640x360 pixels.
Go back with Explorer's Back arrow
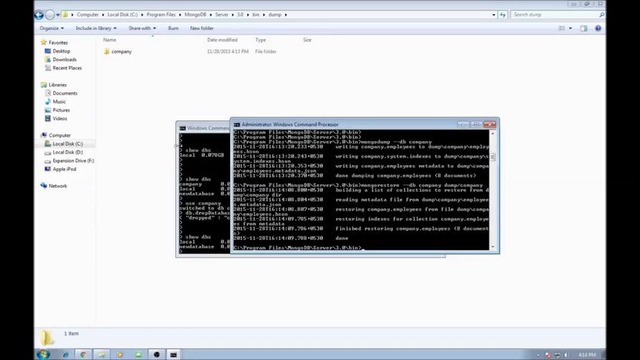39,15
